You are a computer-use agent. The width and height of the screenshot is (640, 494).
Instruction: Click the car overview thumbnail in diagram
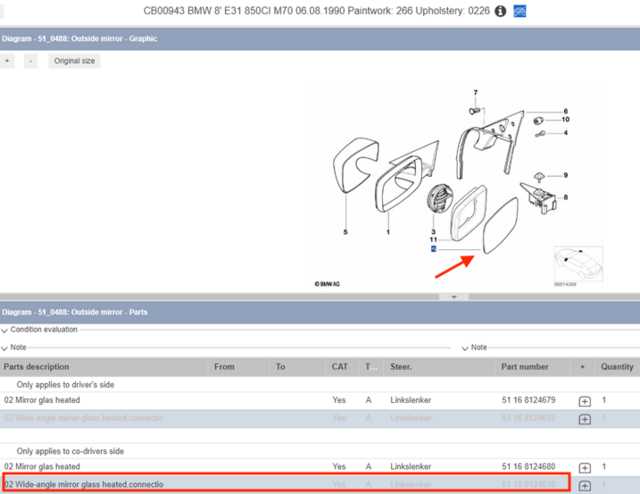coord(578,264)
